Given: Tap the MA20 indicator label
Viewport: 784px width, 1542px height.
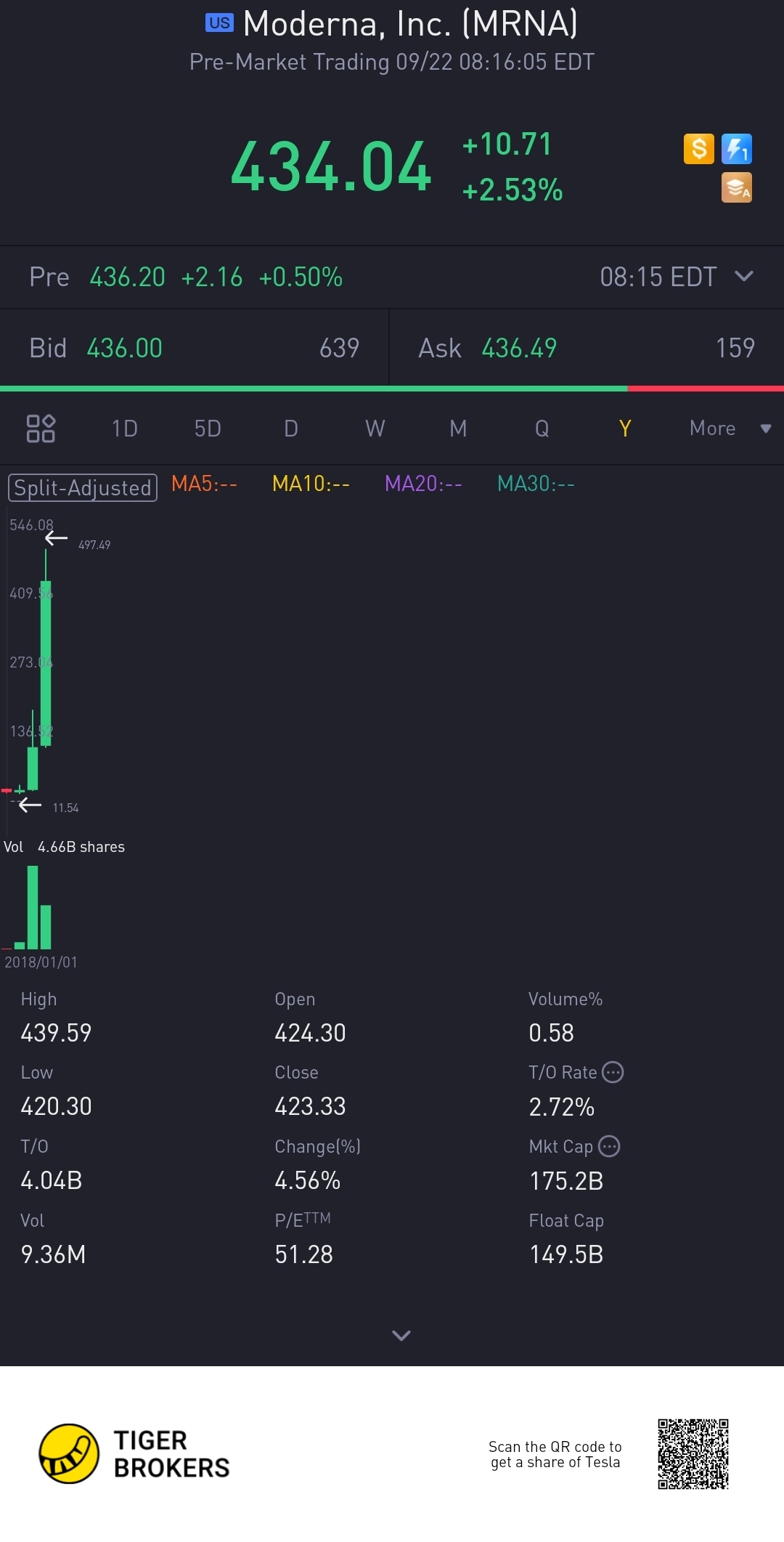Looking at the screenshot, I should point(423,484).
